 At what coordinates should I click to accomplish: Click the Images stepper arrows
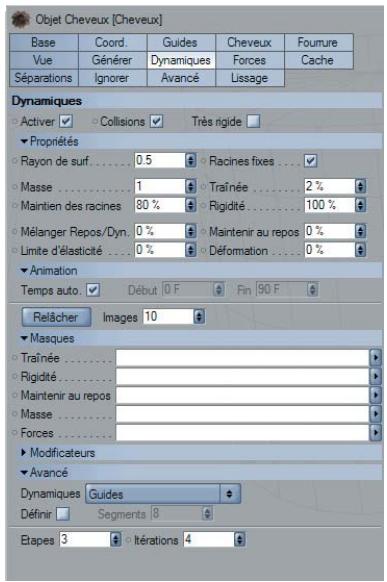tap(199, 317)
